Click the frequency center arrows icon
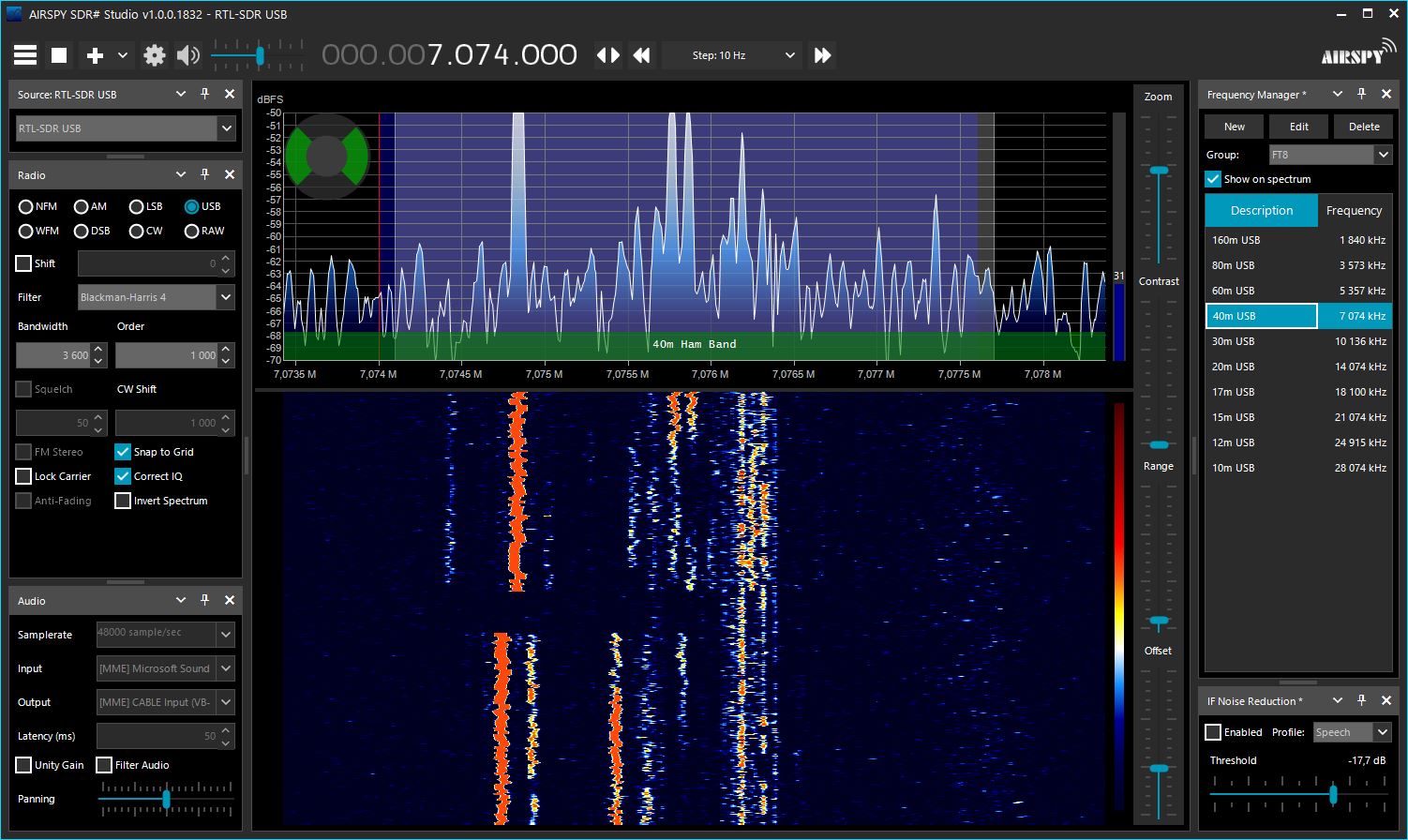This screenshot has height=840, width=1408. pyautogui.click(x=608, y=55)
